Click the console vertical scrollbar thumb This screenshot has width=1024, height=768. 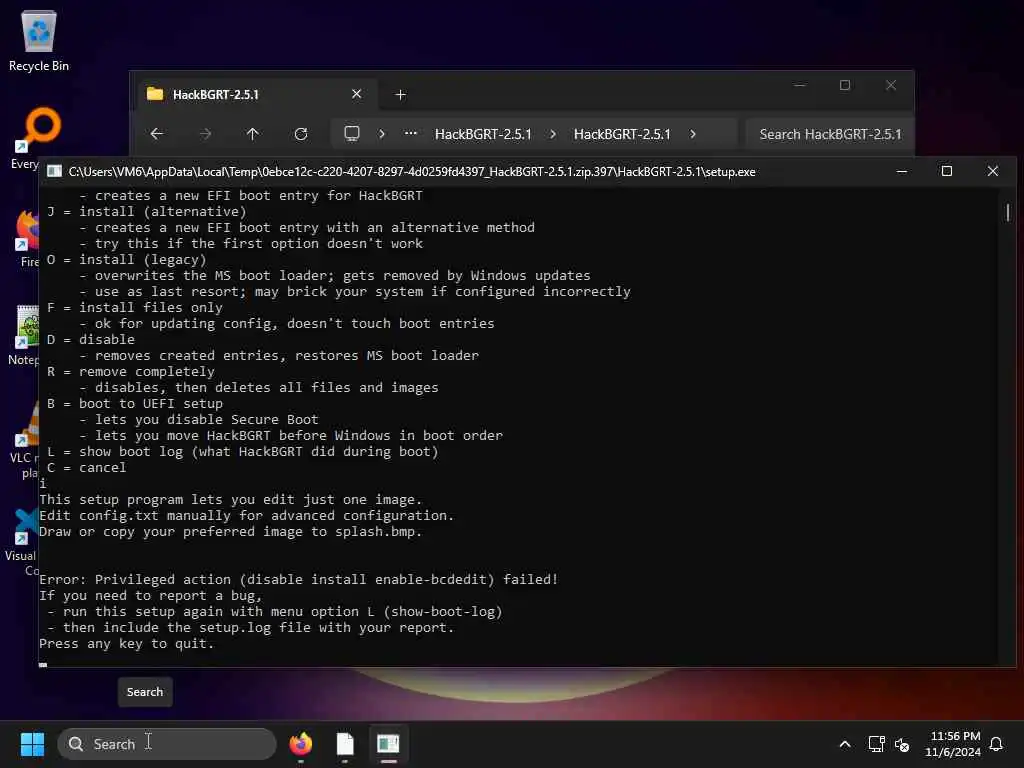(x=1008, y=212)
